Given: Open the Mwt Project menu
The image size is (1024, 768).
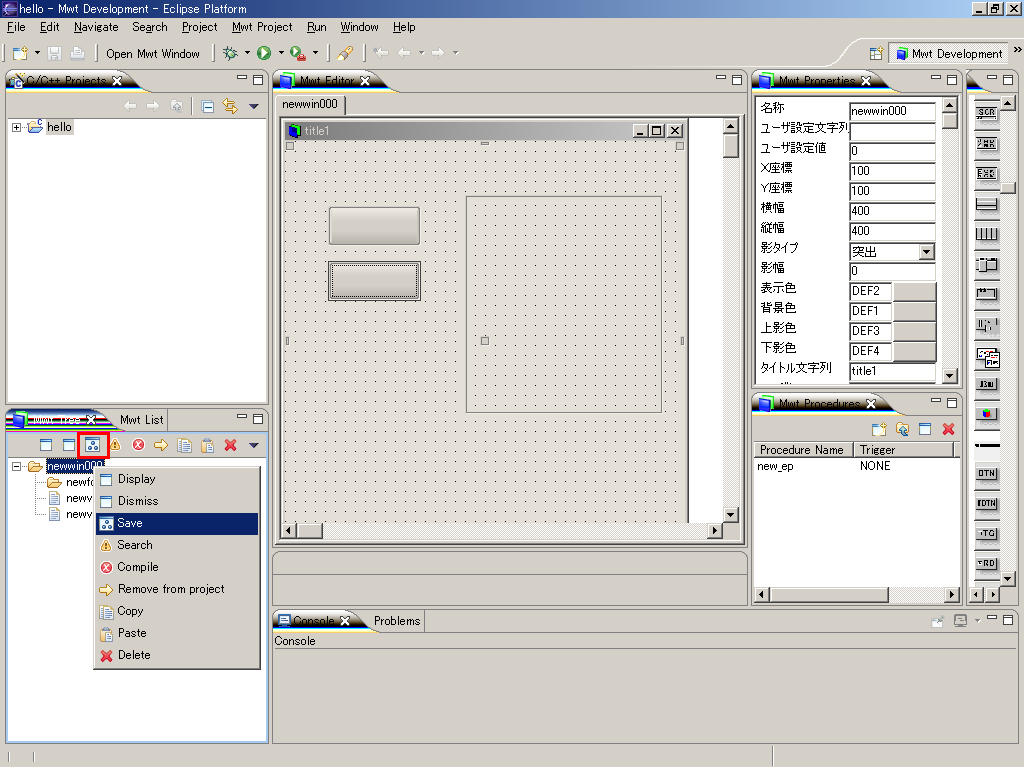Looking at the screenshot, I should 262,27.
